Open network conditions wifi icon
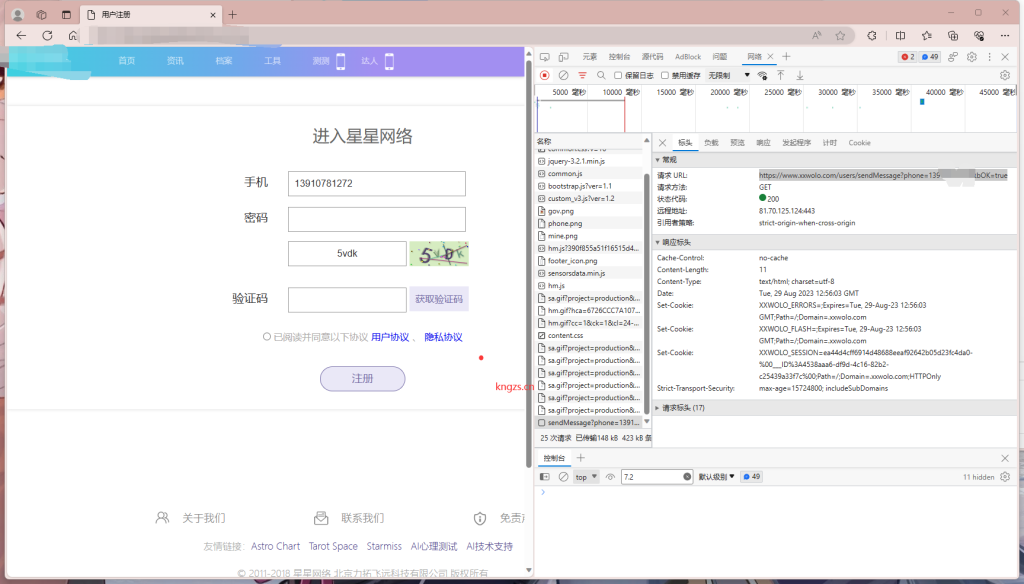1024x584 pixels. (762, 75)
